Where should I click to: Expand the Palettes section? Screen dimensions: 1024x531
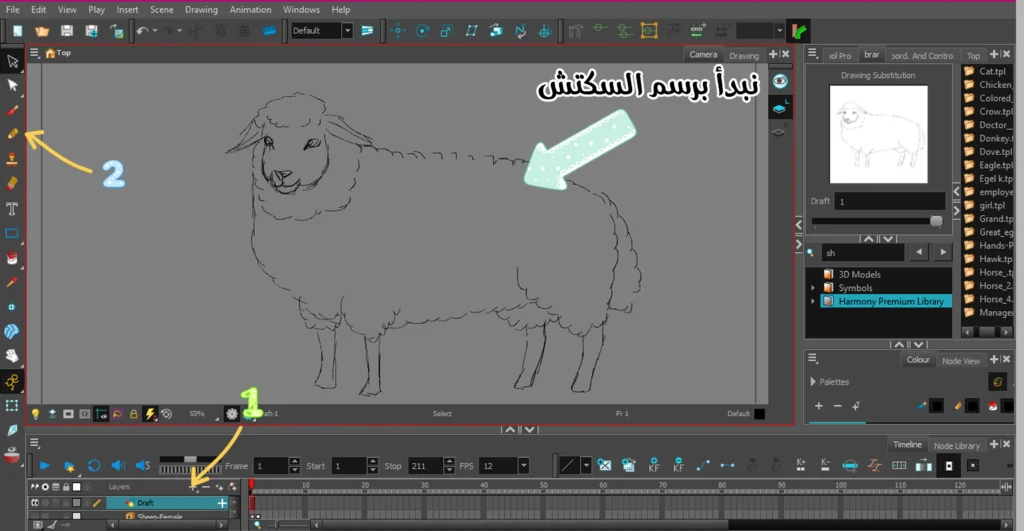(813, 381)
